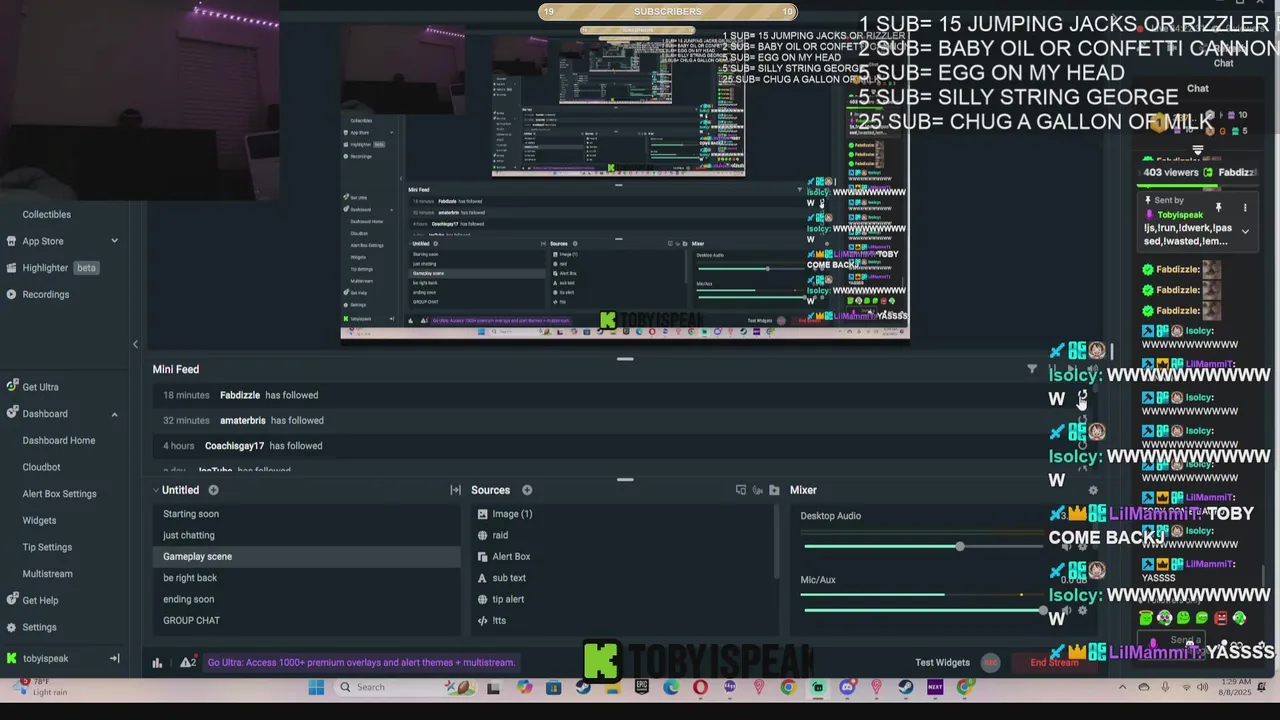Click the App Store icon in sidebar
The image size is (1280, 720).
point(11,241)
